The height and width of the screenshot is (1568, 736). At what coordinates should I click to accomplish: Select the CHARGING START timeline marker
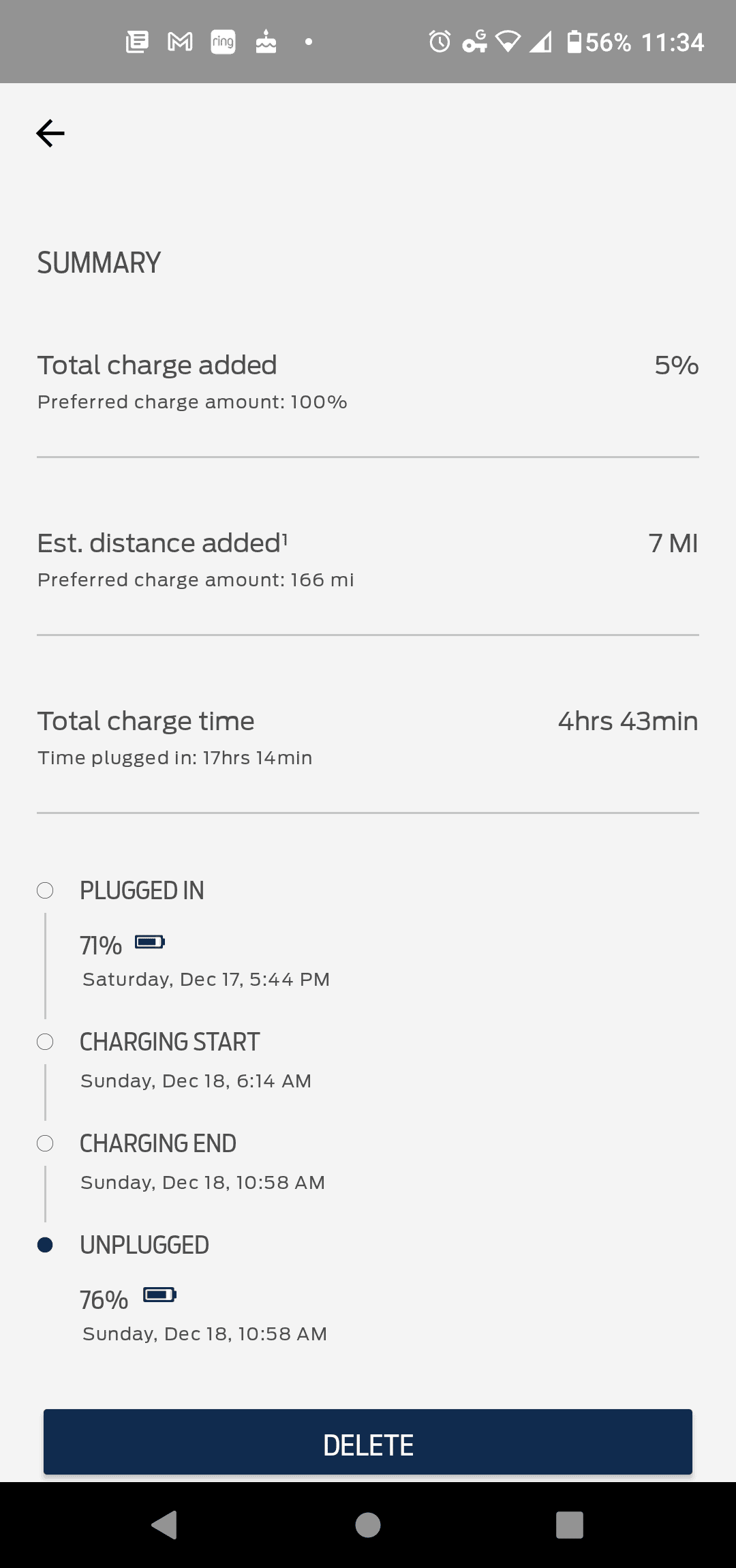click(45, 1042)
